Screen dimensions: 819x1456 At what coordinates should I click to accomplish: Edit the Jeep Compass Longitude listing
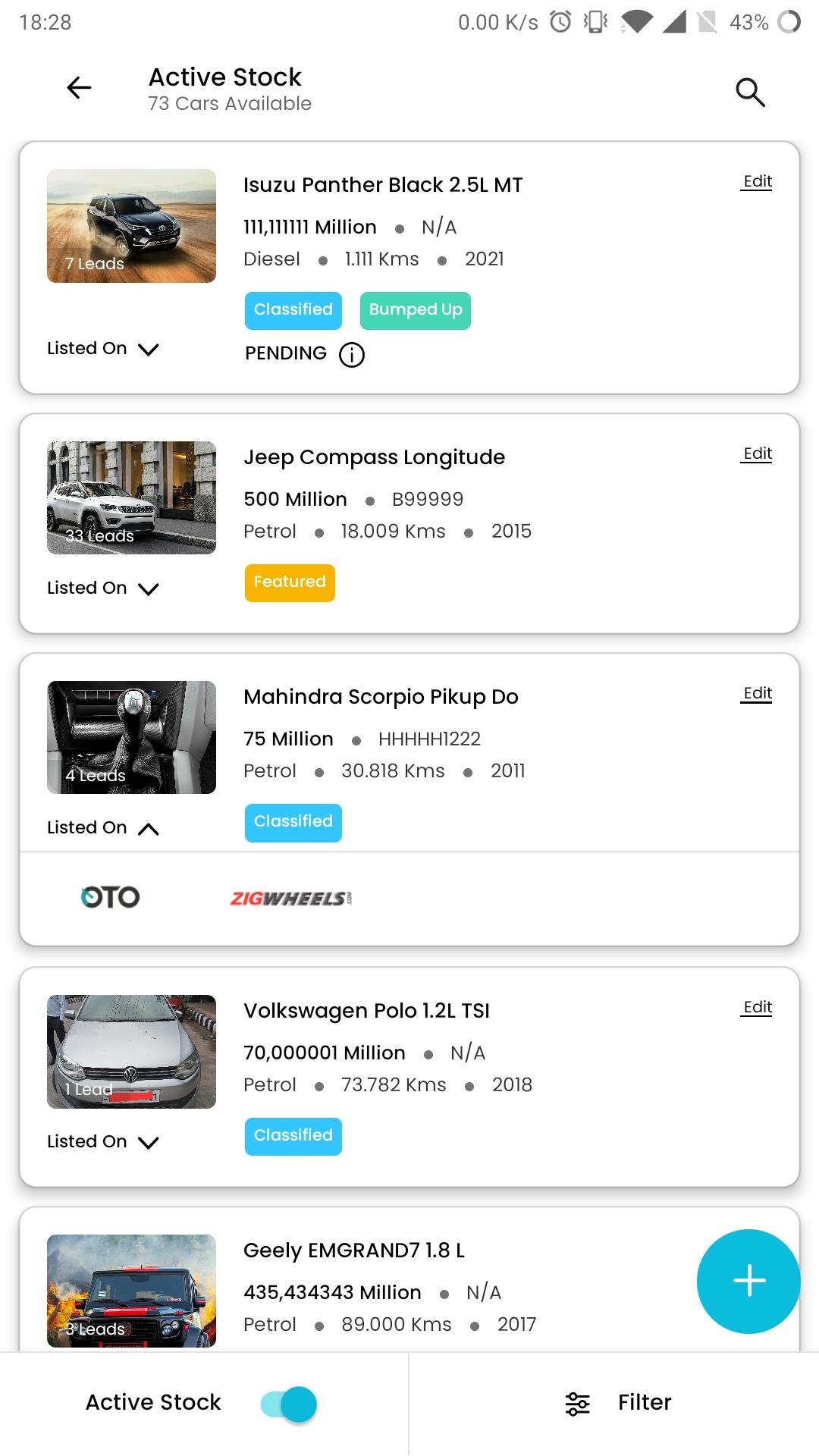757,453
